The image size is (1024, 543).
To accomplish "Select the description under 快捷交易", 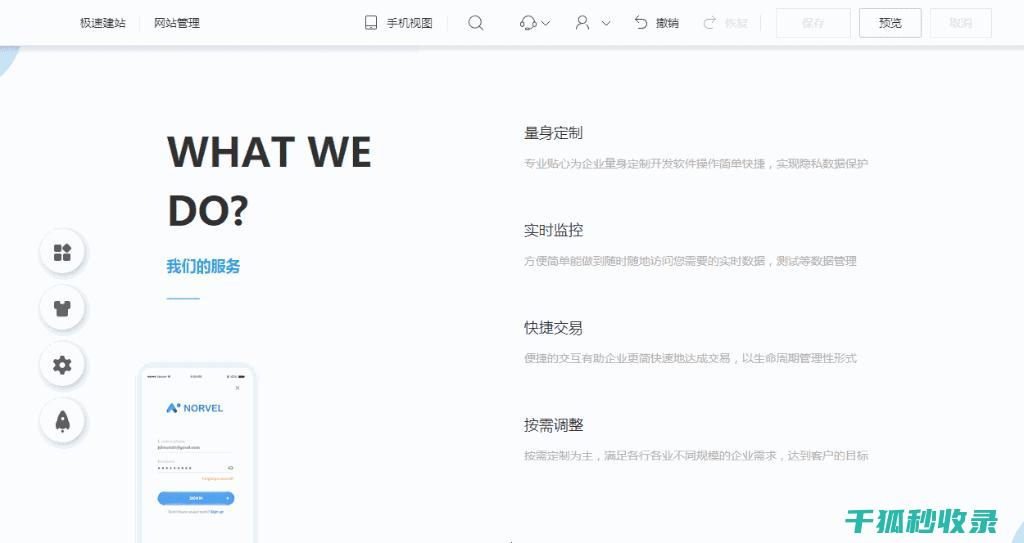I will [690, 358].
